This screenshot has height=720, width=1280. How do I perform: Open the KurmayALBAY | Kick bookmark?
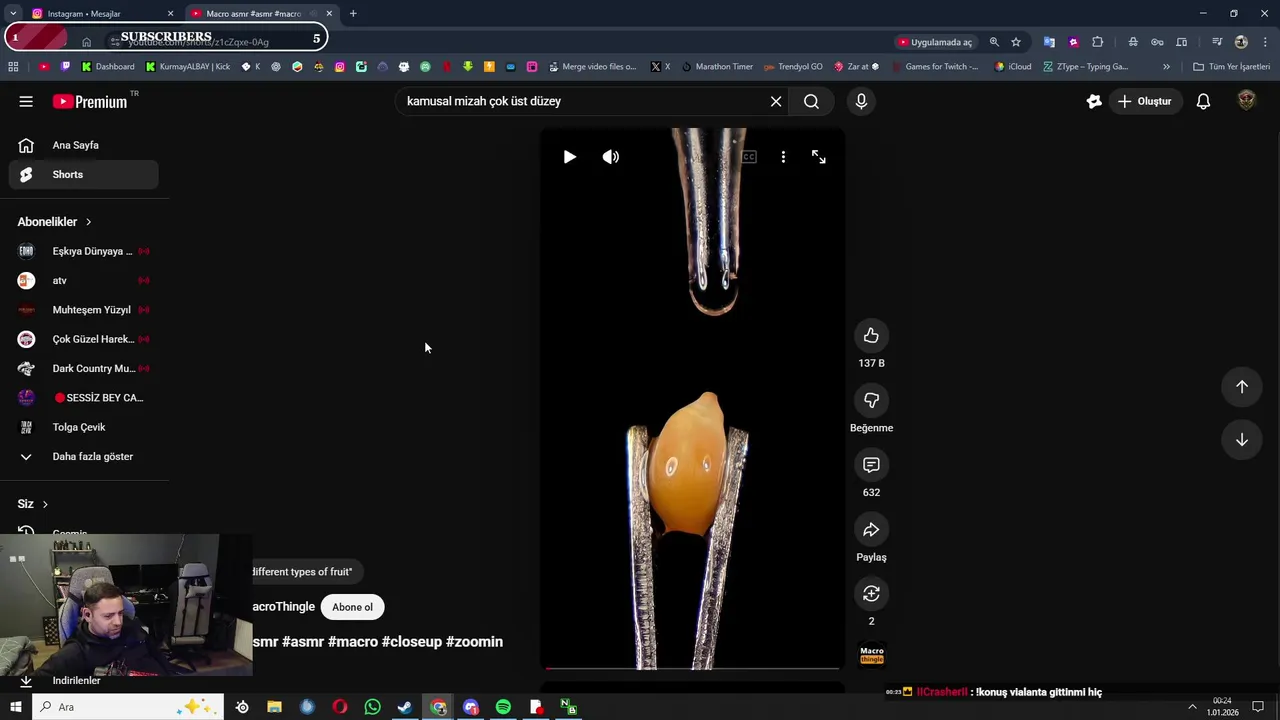pyautogui.click(x=187, y=67)
